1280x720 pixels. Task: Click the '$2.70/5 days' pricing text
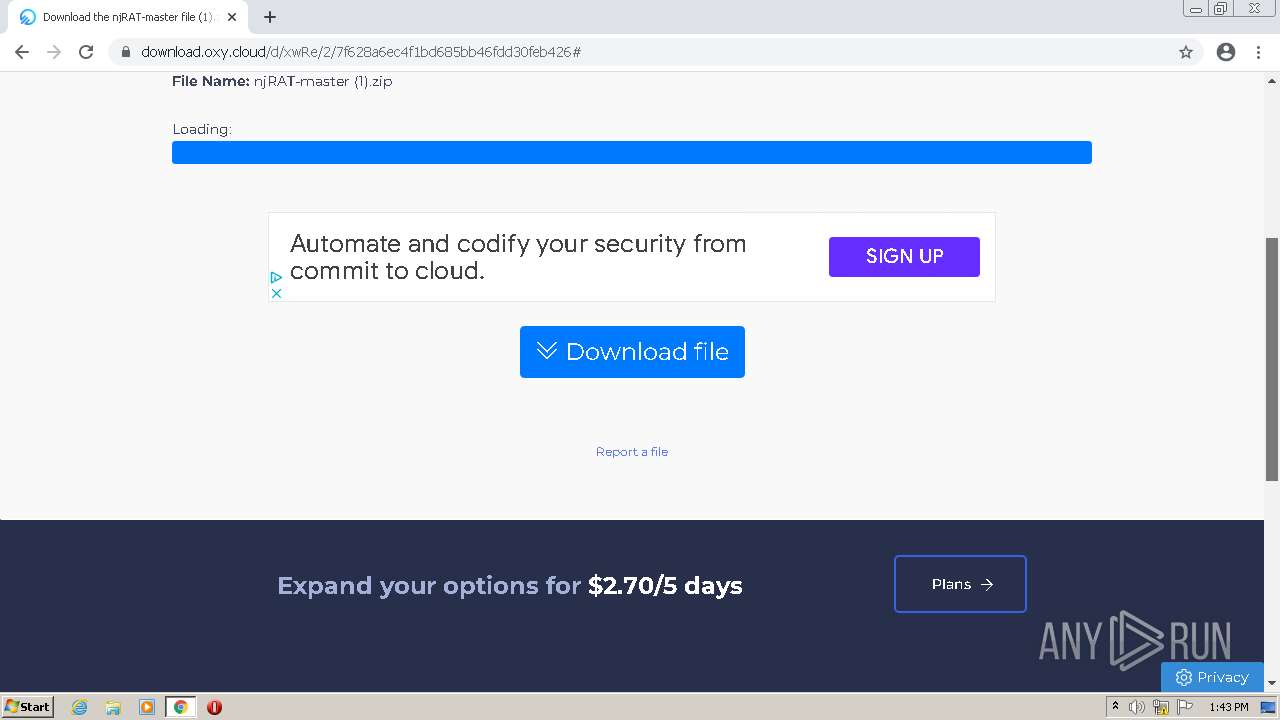pyautogui.click(x=665, y=585)
